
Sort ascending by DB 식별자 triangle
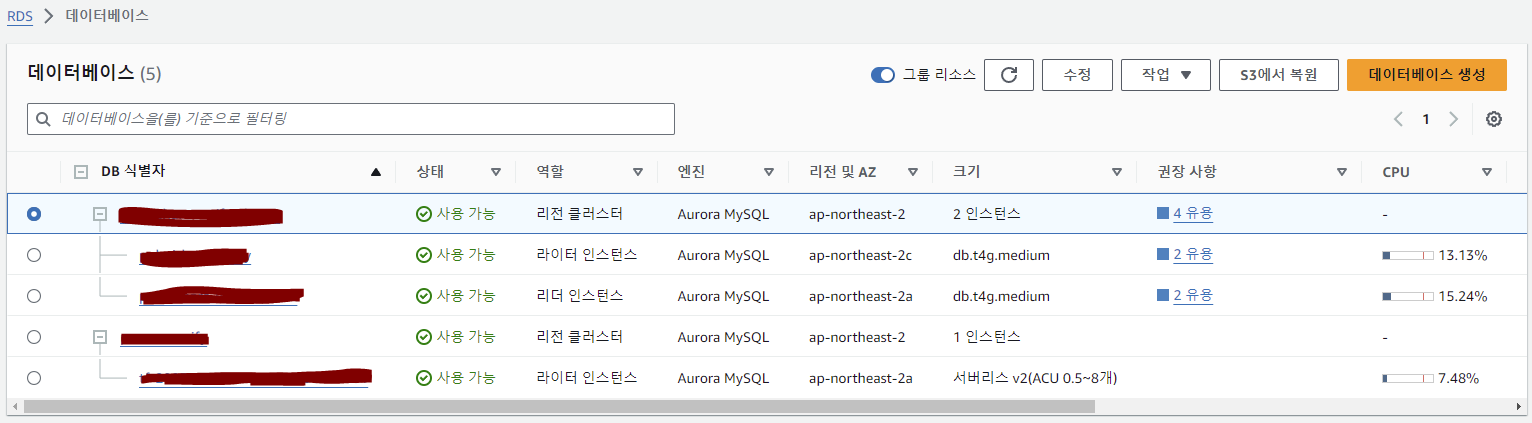click(x=376, y=172)
